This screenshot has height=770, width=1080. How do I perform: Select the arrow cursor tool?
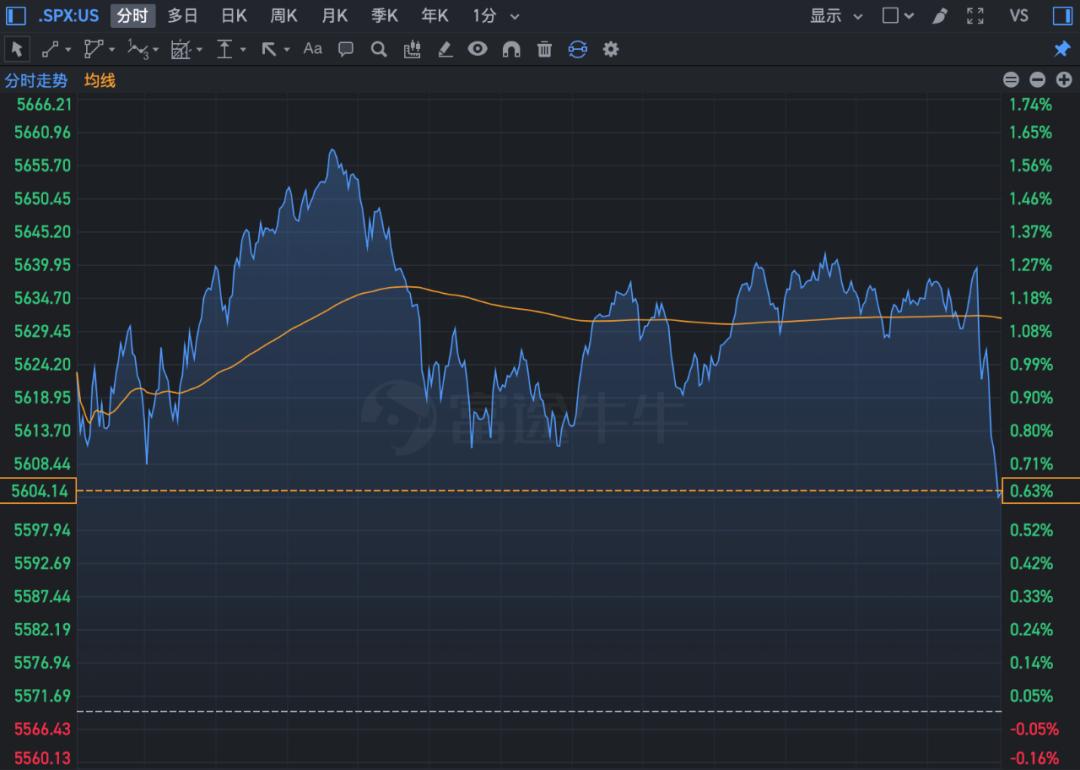tap(16, 49)
